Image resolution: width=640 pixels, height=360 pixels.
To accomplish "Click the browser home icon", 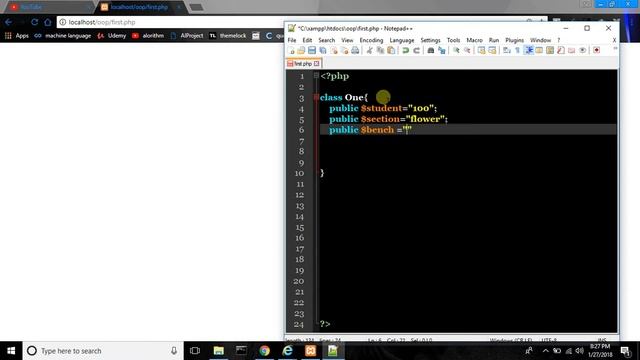I will 48,22.
